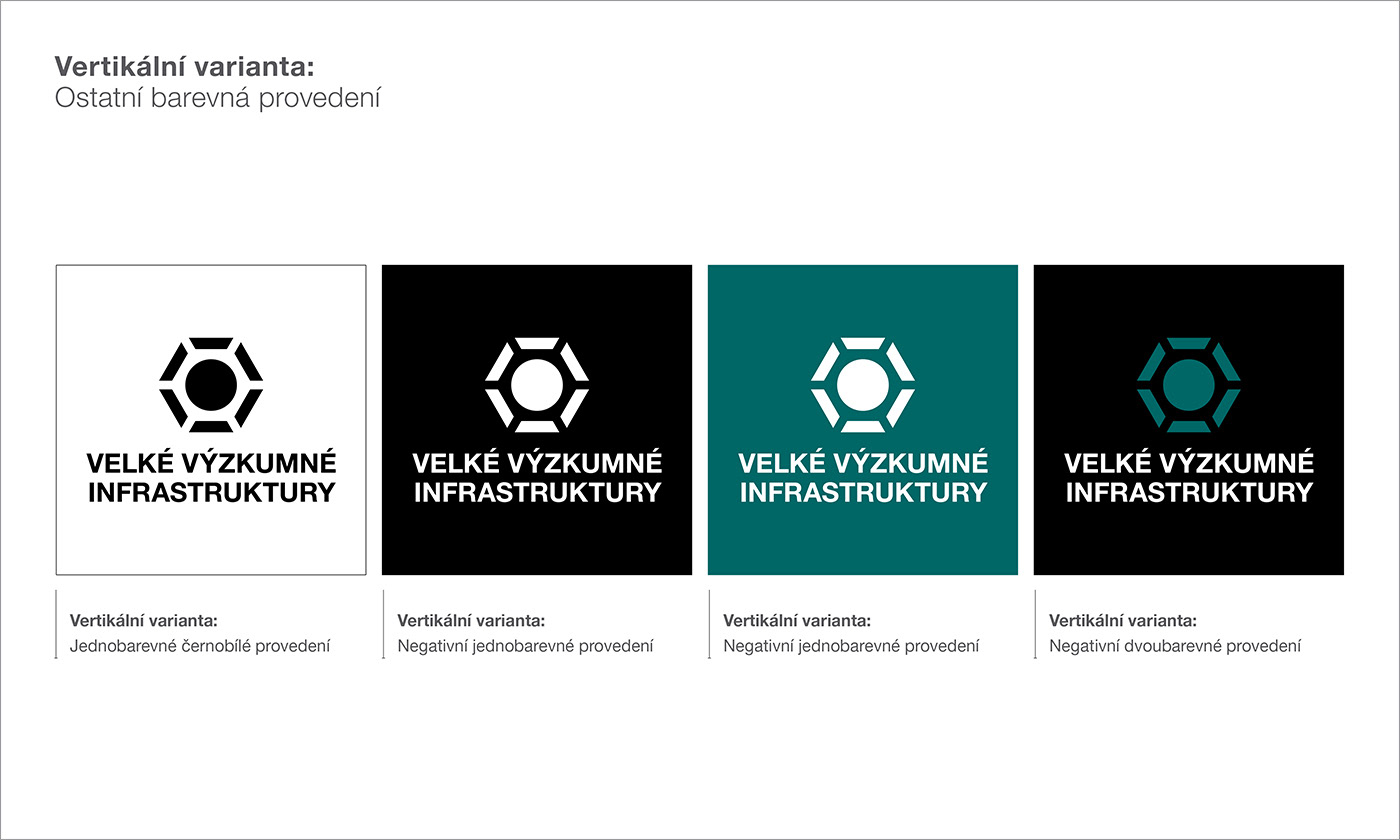Click bold 'Vertikální varianta:' label above 'Negativní dvoubarevné provedení'
This screenshot has height=840, width=1400.
pyautogui.click(x=1123, y=620)
